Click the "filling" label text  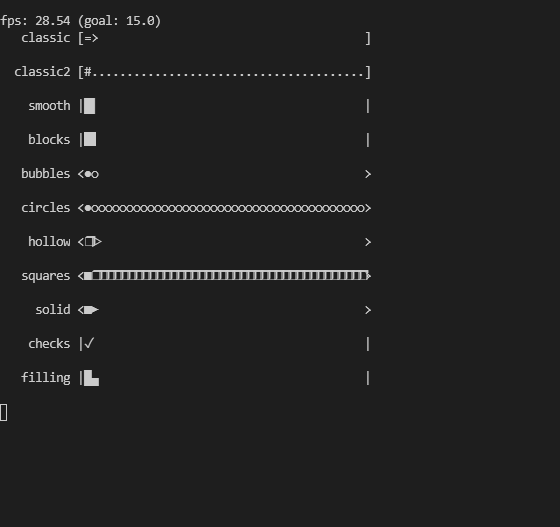click(46, 378)
